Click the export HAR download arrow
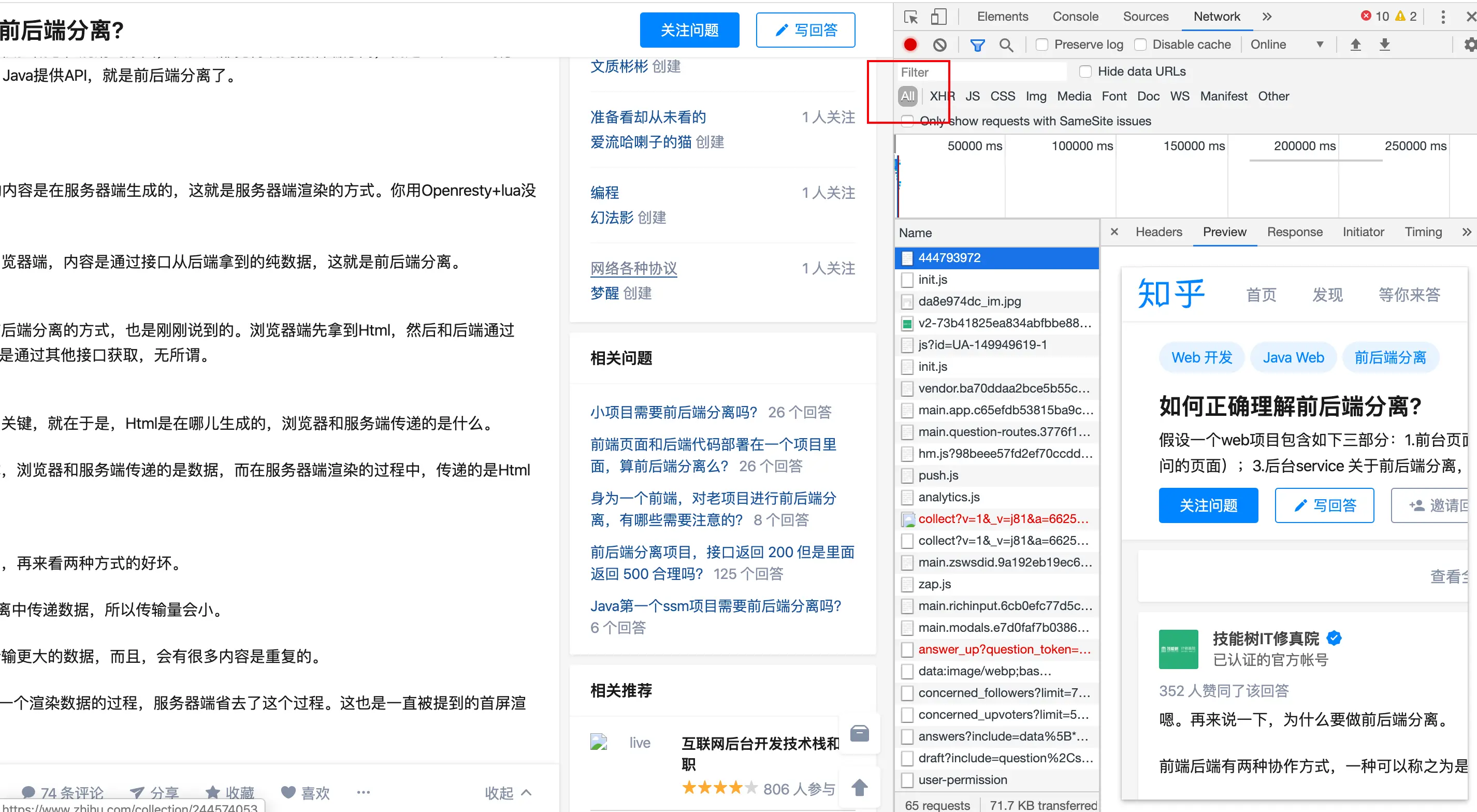Image resolution: width=1477 pixels, height=812 pixels. pos(1385,45)
